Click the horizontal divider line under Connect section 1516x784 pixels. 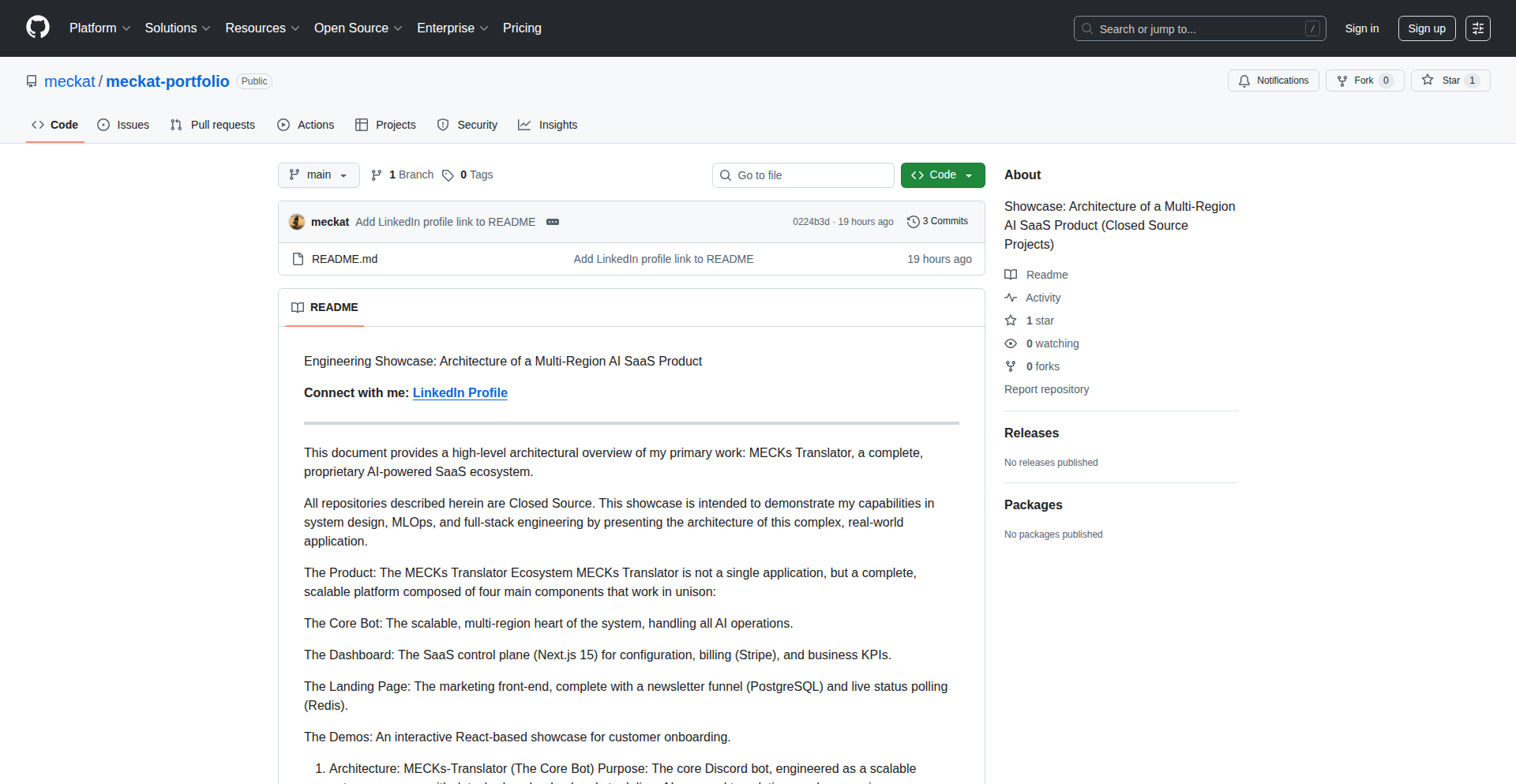pyautogui.click(x=631, y=423)
